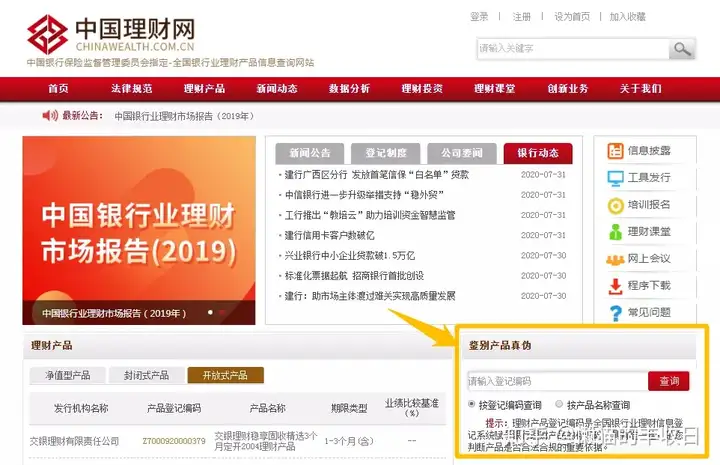The image size is (720, 465).
Task: Click the ChinaWealth site logo
Action: pos(111,34)
